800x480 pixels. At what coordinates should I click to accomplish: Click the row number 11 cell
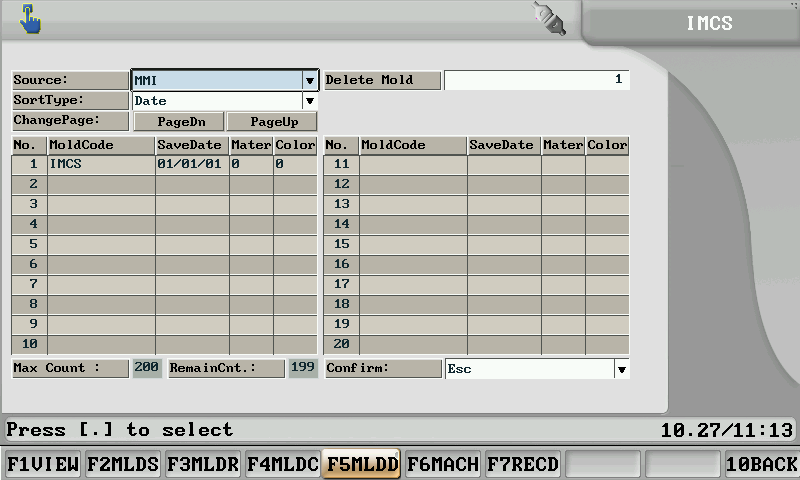[x=341, y=164]
